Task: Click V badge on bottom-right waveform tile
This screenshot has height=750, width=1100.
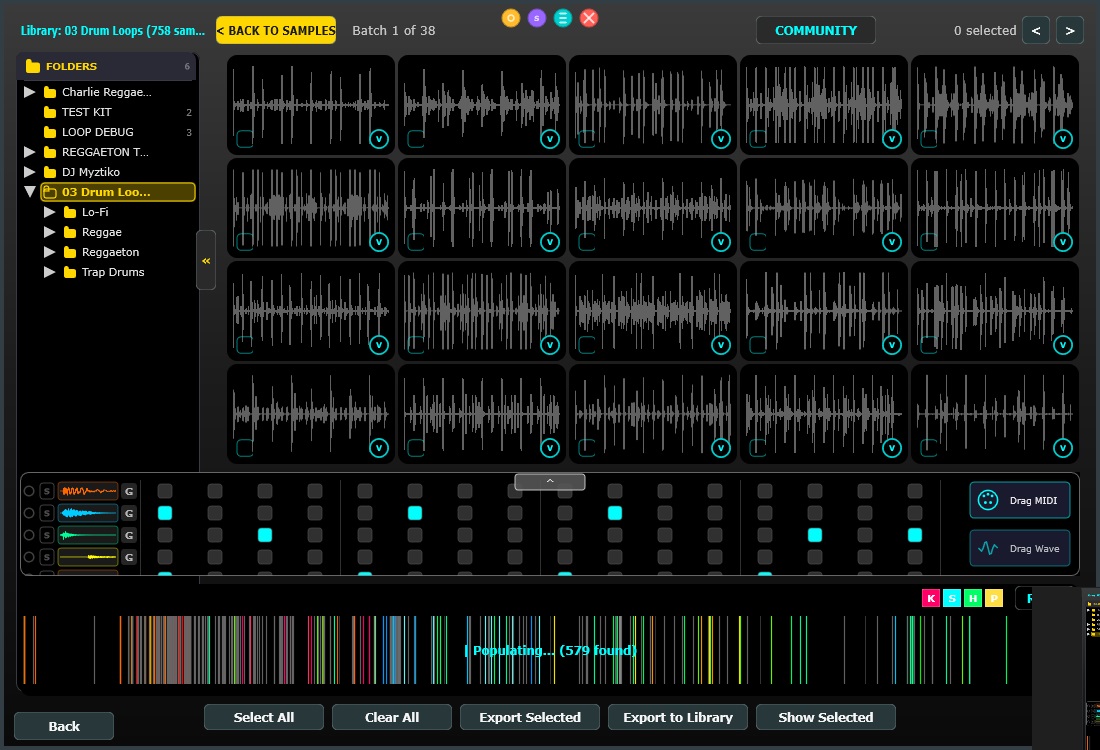Action: pos(1063,448)
